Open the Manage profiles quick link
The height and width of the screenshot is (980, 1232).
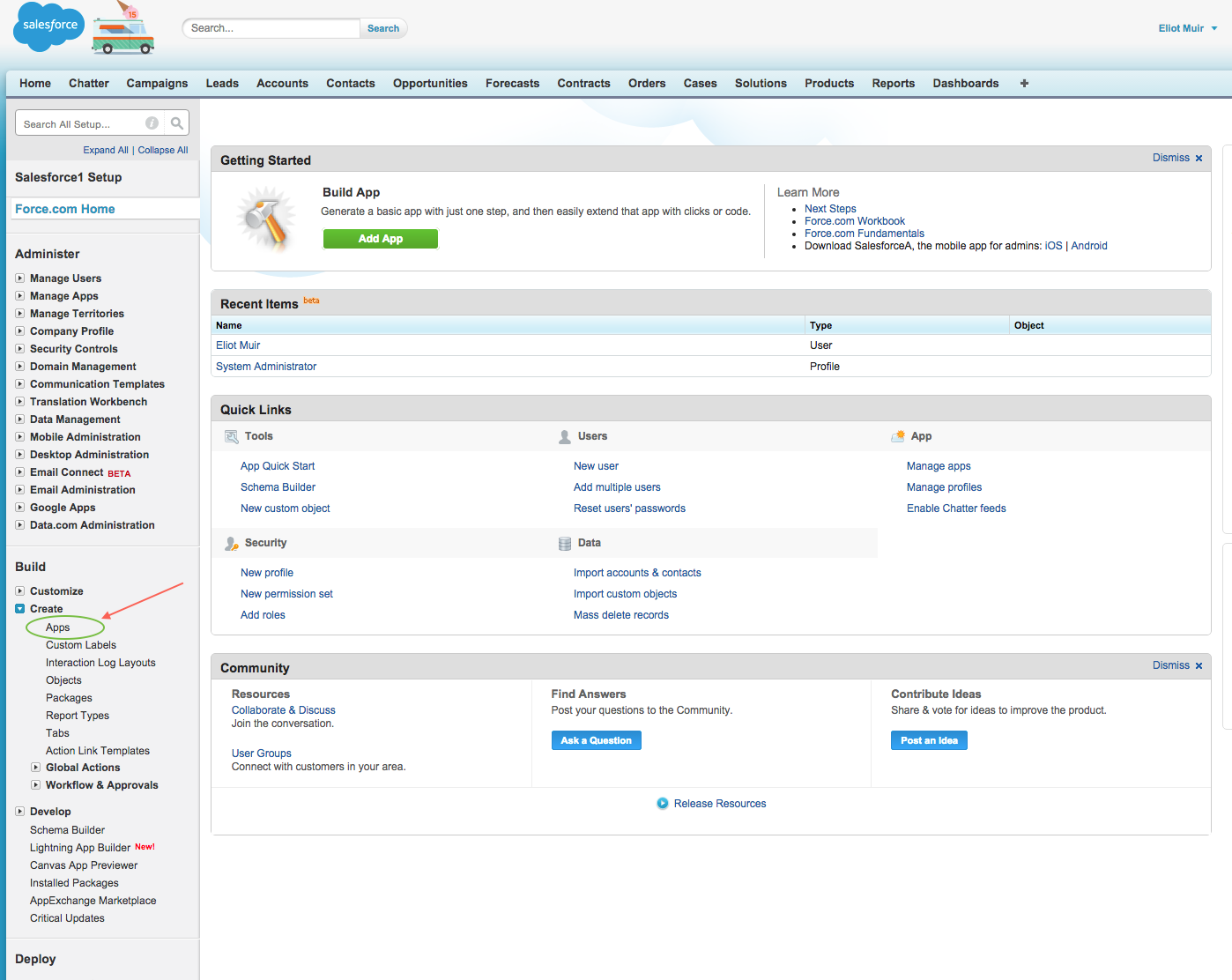944,487
